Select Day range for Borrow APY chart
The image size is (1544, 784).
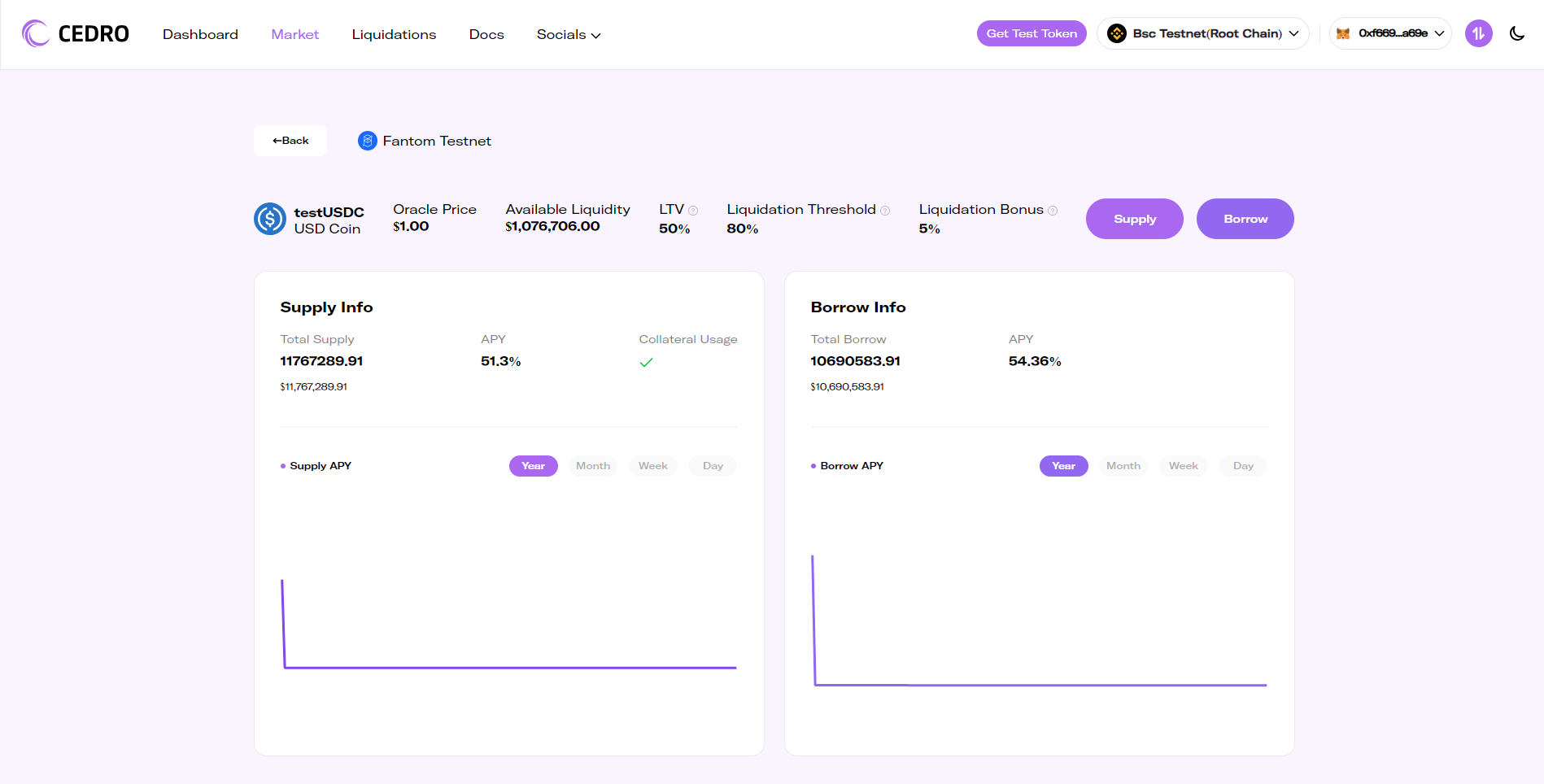(1243, 466)
